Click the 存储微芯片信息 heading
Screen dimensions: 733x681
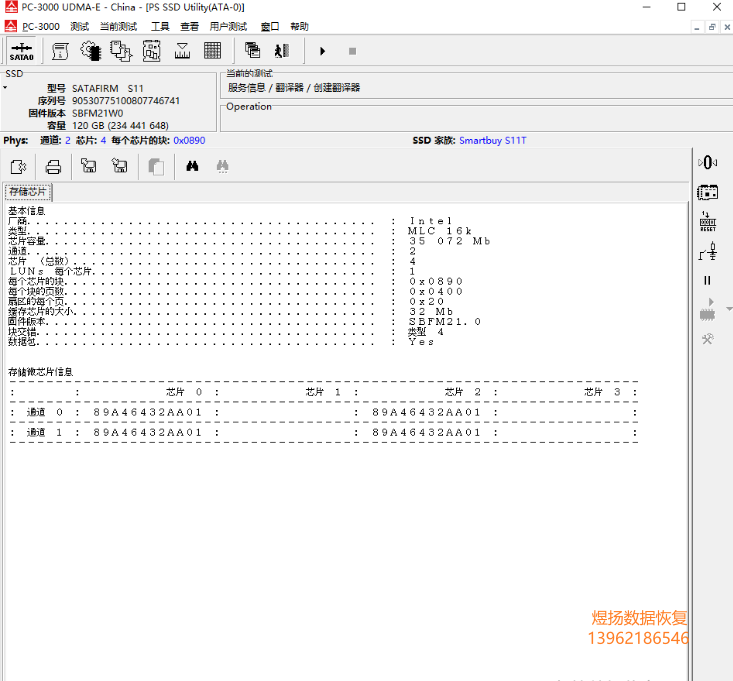[41, 372]
